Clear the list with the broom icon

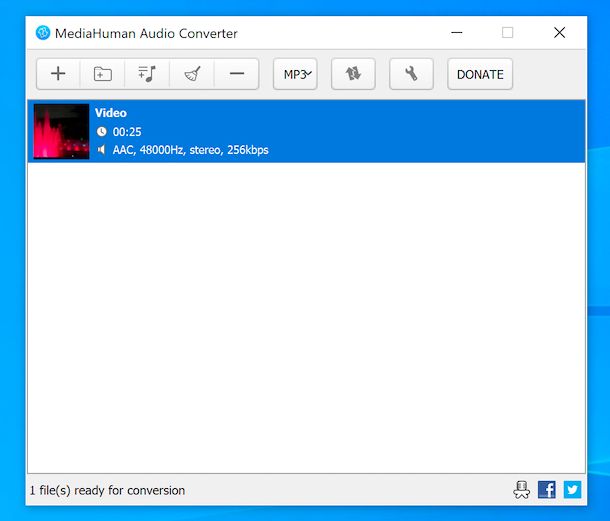coord(192,74)
